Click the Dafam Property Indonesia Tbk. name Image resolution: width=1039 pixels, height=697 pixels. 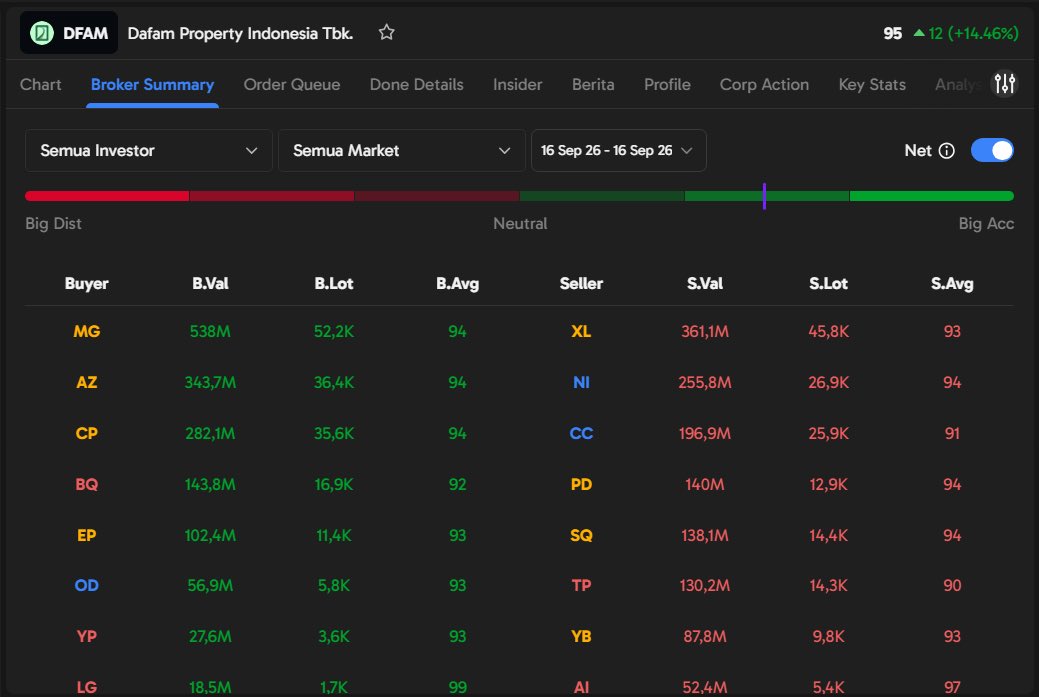coord(240,33)
